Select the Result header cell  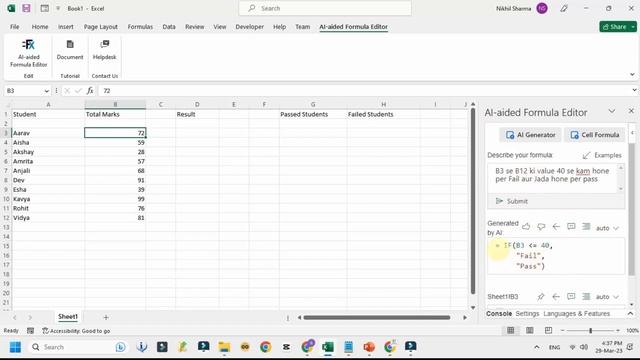point(197,114)
